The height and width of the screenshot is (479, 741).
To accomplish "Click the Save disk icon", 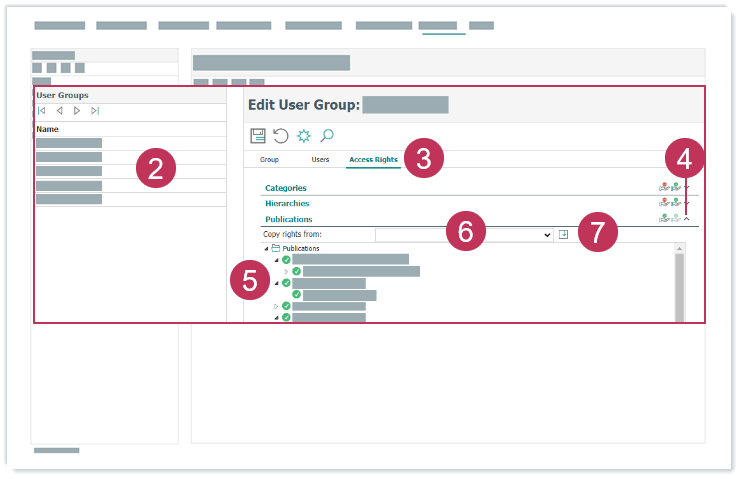I will (x=257, y=136).
